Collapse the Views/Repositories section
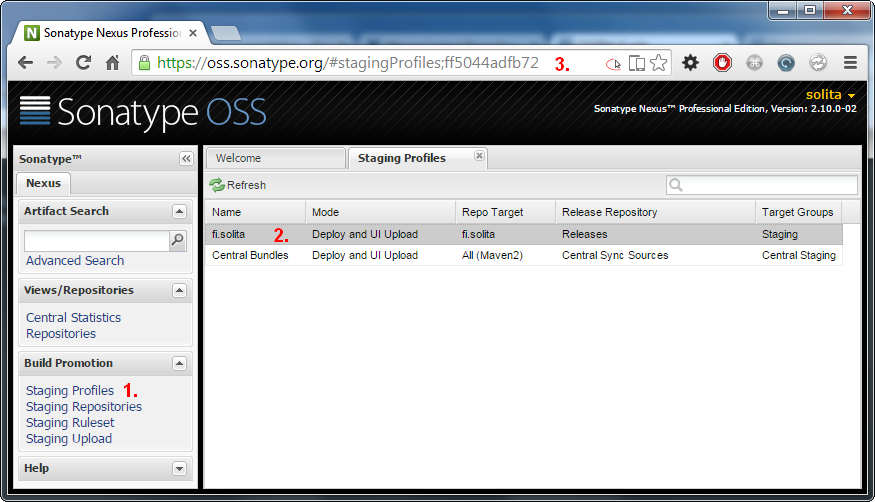Viewport: 875px width, 502px height. pos(179,291)
